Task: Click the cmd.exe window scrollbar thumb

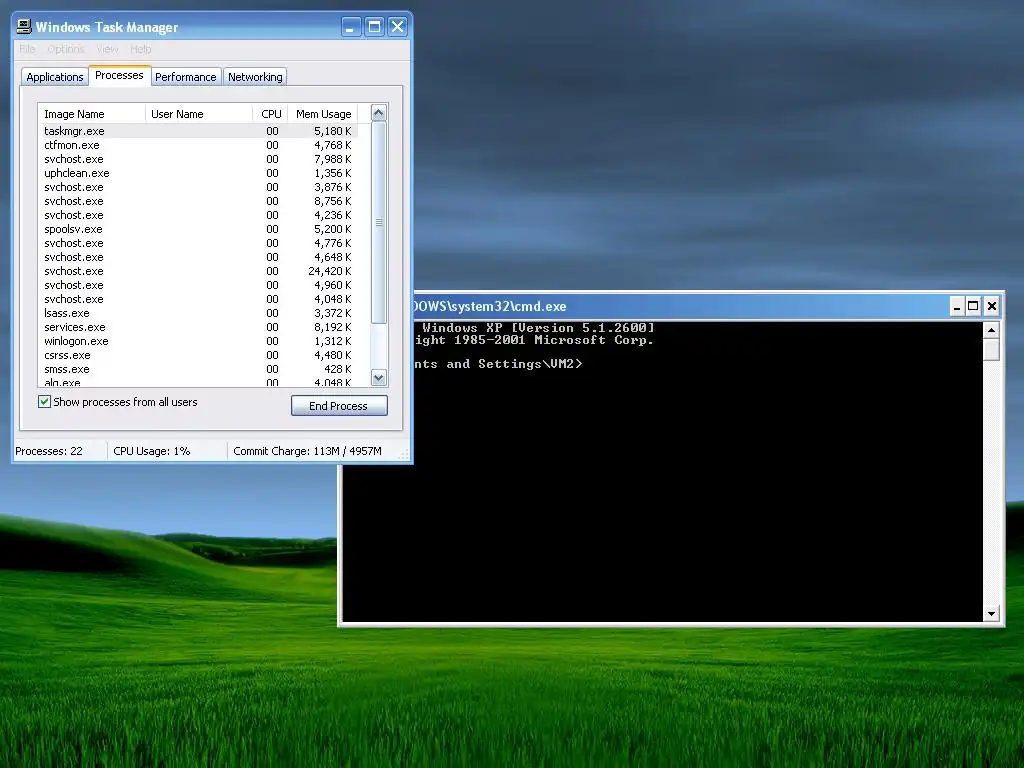Action: pyautogui.click(x=991, y=349)
